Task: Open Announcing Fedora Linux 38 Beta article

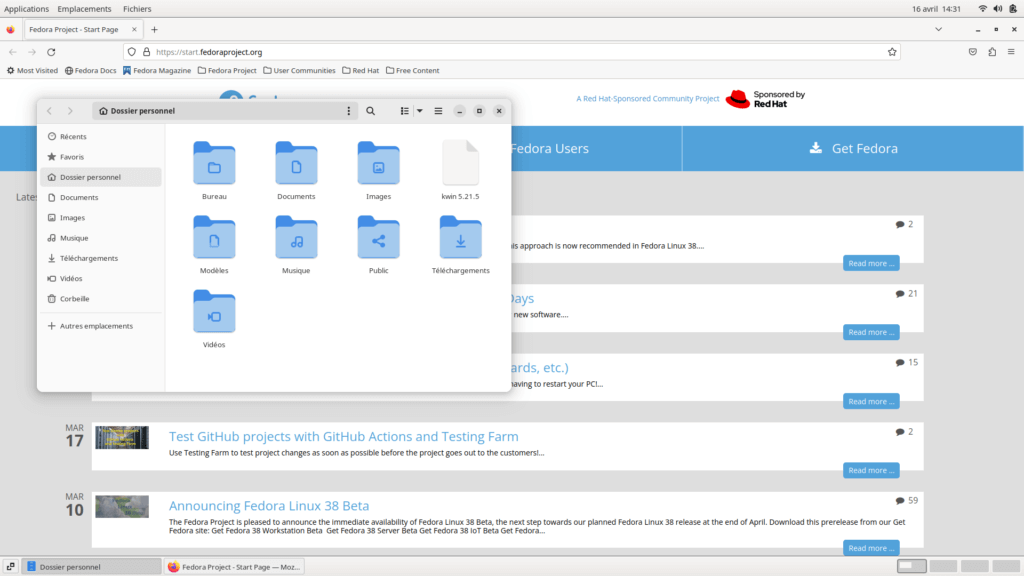Action: (x=269, y=505)
